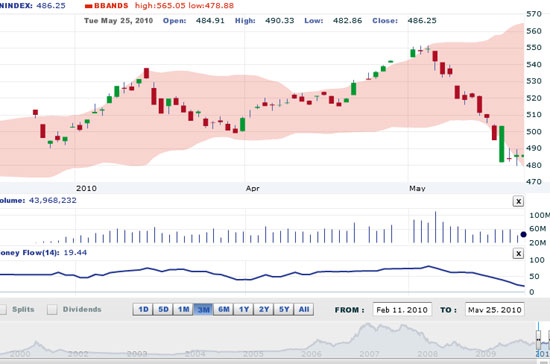Image resolution: width=550 pixels, height=364 pixels.
Task: Click the range slider handle on overview chart
Action: 538,339
